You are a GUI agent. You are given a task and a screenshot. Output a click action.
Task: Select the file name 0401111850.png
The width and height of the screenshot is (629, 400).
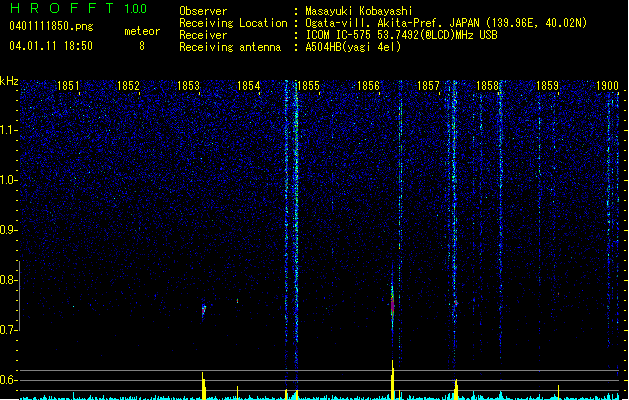(51, 26)
